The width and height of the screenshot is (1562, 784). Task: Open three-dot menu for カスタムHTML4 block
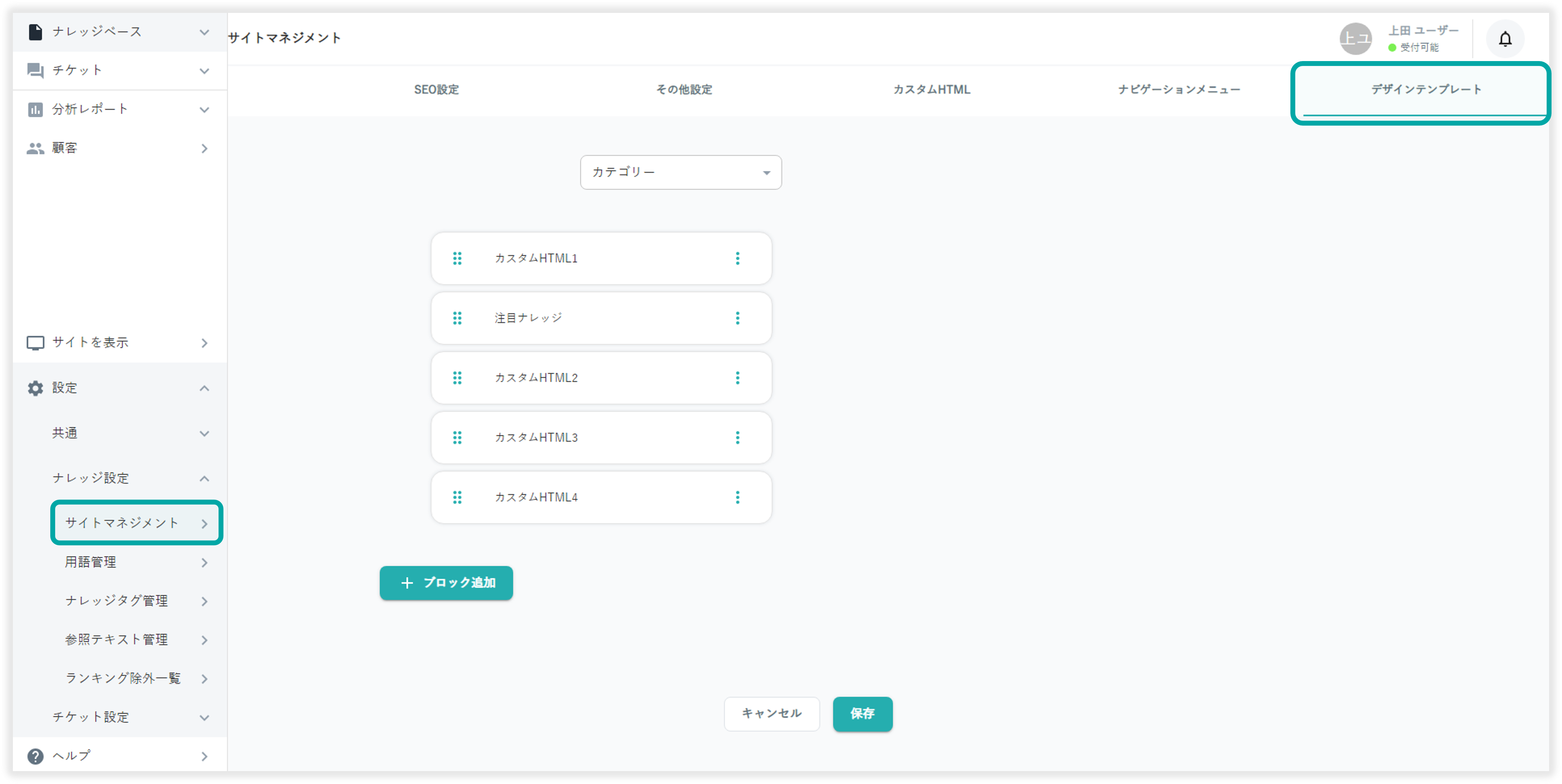737,498
